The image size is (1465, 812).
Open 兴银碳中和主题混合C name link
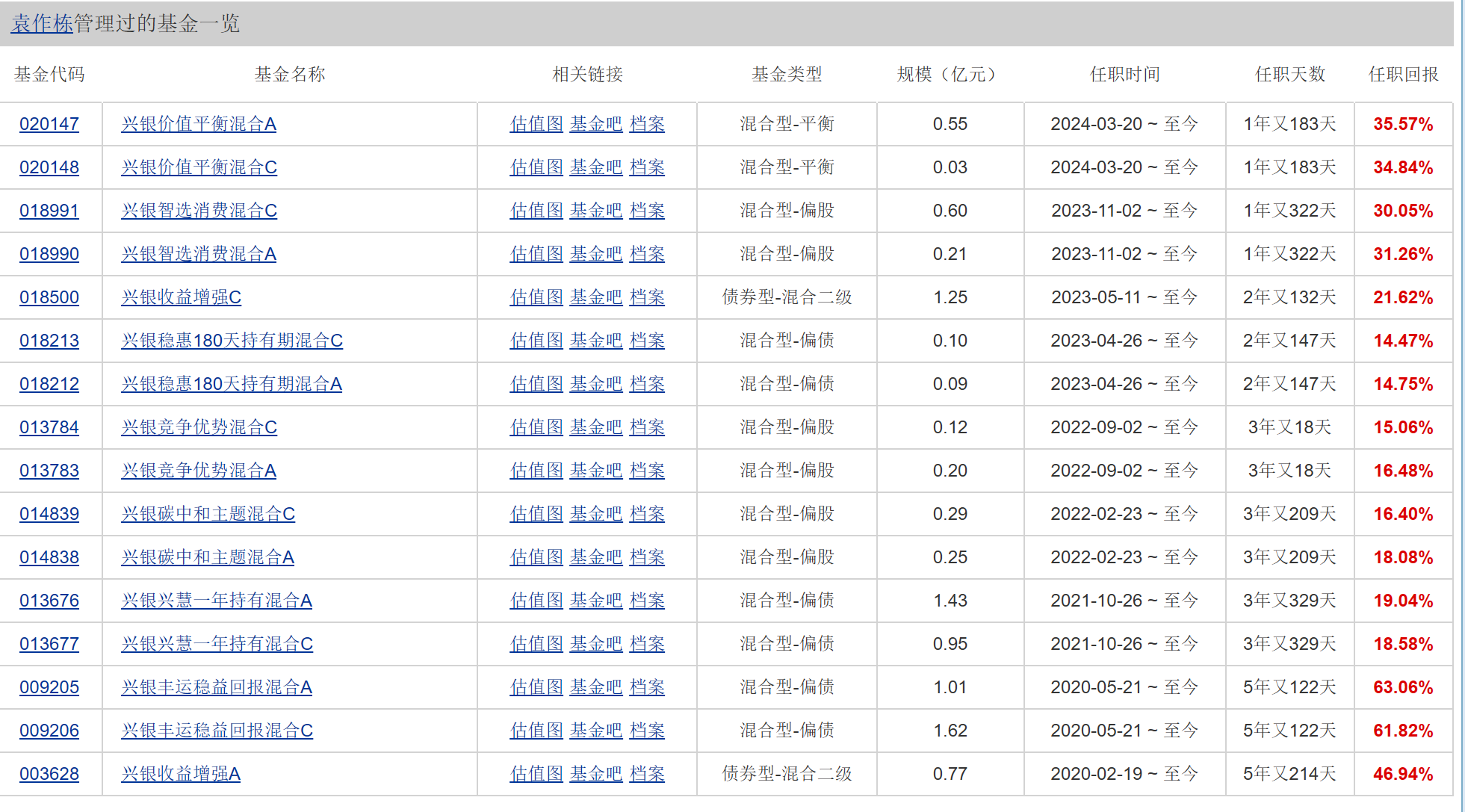pos(208,514)
